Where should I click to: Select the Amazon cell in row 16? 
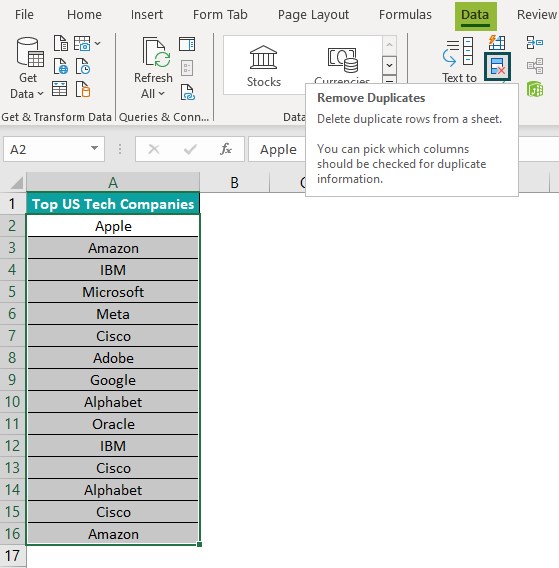(x=113, y=534)
